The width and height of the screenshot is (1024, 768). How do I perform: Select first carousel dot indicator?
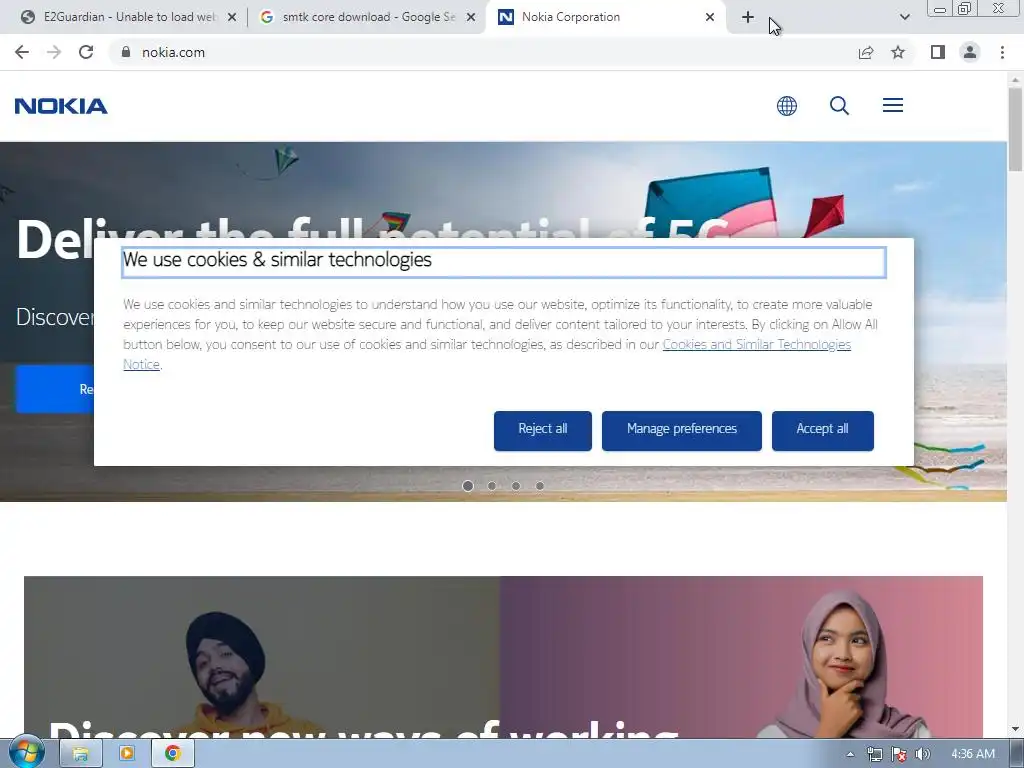coord(468,486)
